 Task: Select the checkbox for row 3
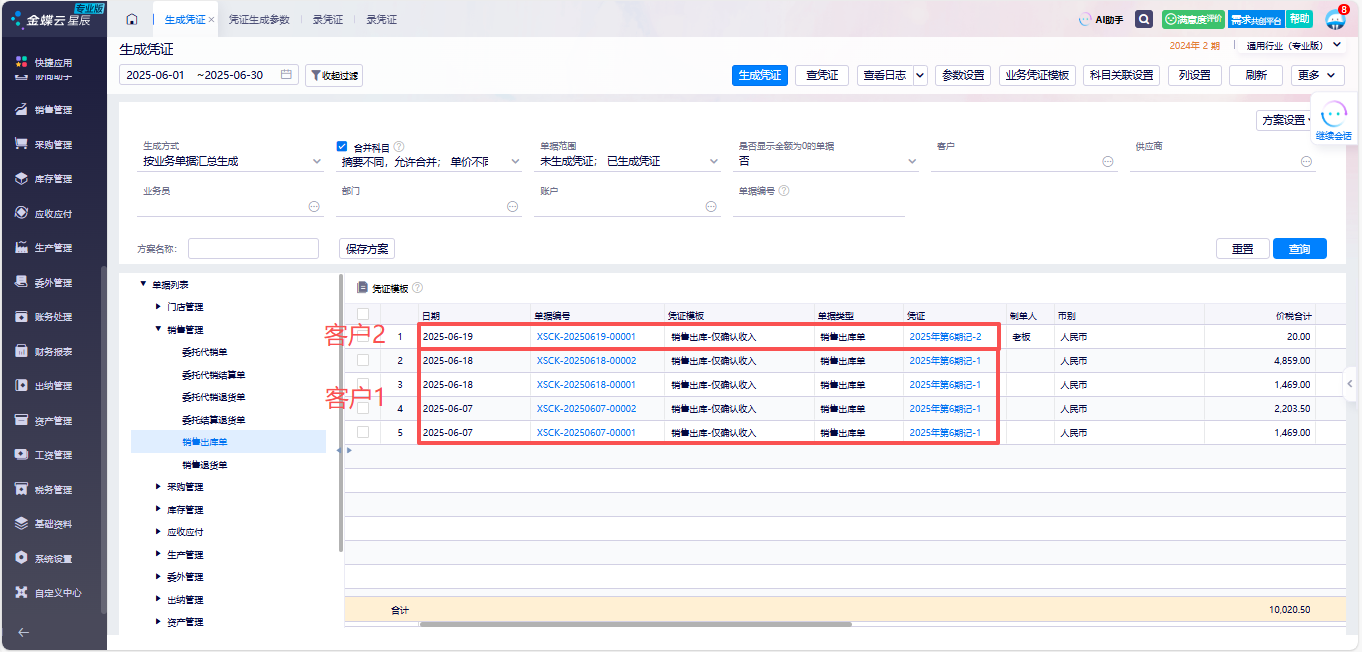click(x=363, y=384)
